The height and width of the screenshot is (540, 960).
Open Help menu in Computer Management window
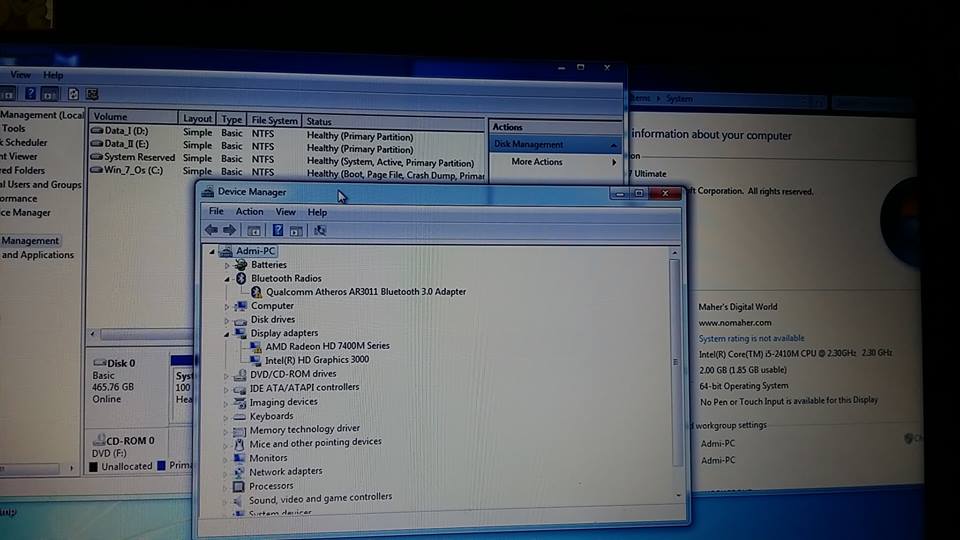[53, 75]
